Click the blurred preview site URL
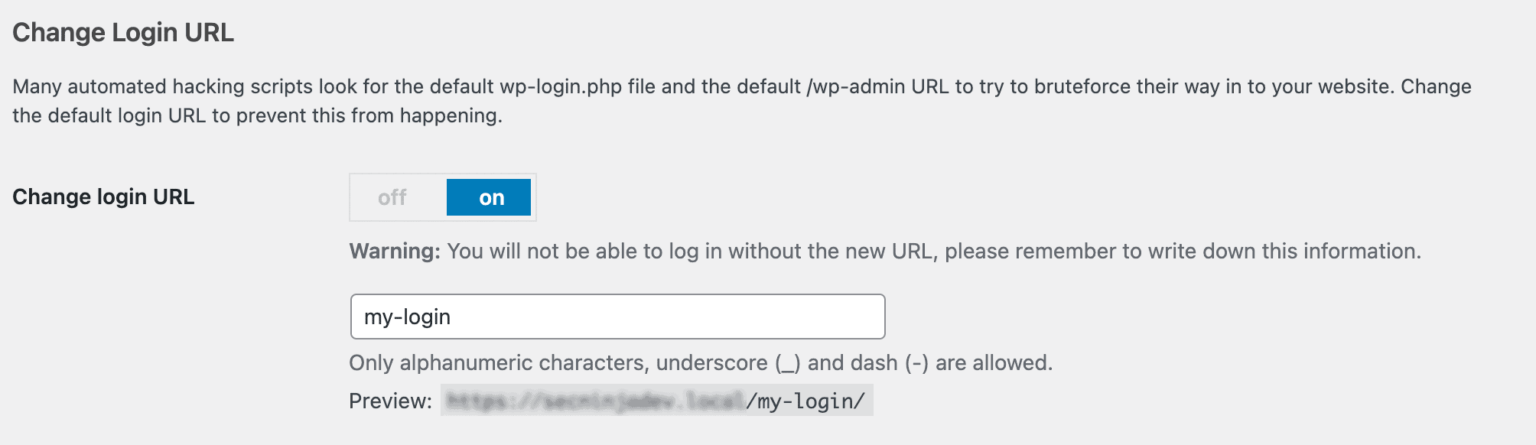This screenshot has width=1536, height=445. (594, 402)
